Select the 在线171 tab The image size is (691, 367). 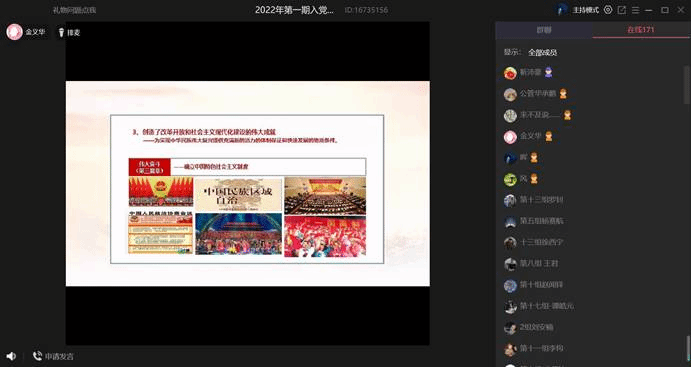[641, 30]
